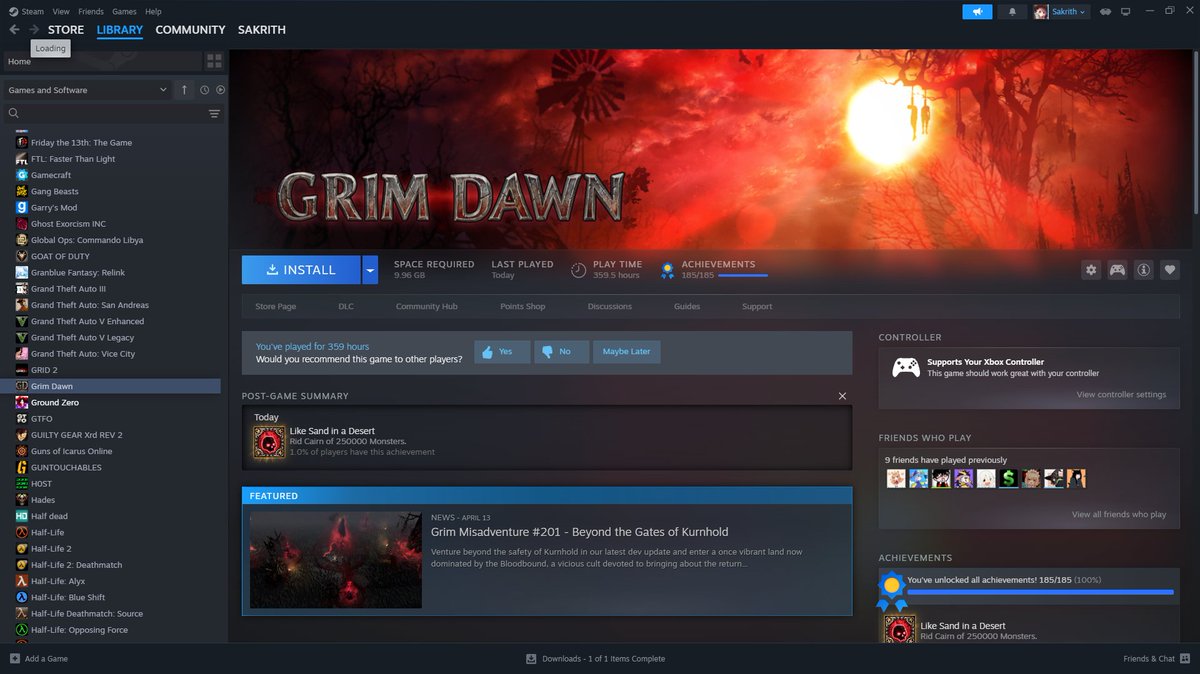The image size is (1200, 674).
Task: Toggle show ready-to-play games only
Action: click(220, 90)
